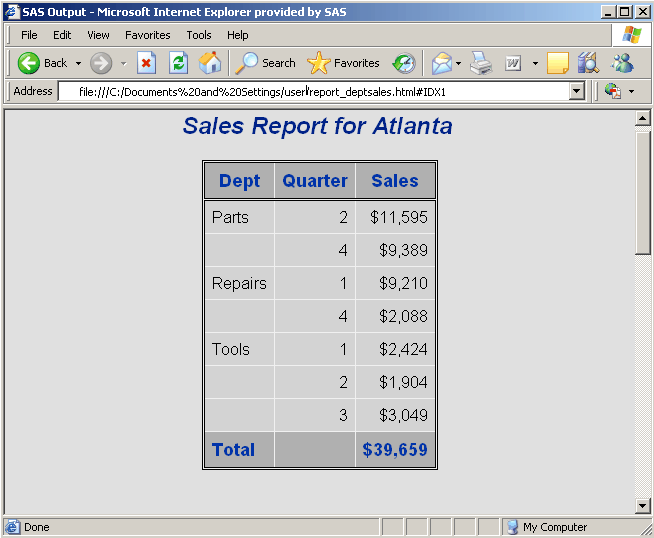Expand the Address bar dropdown arrow

click(x=576, y=91)
